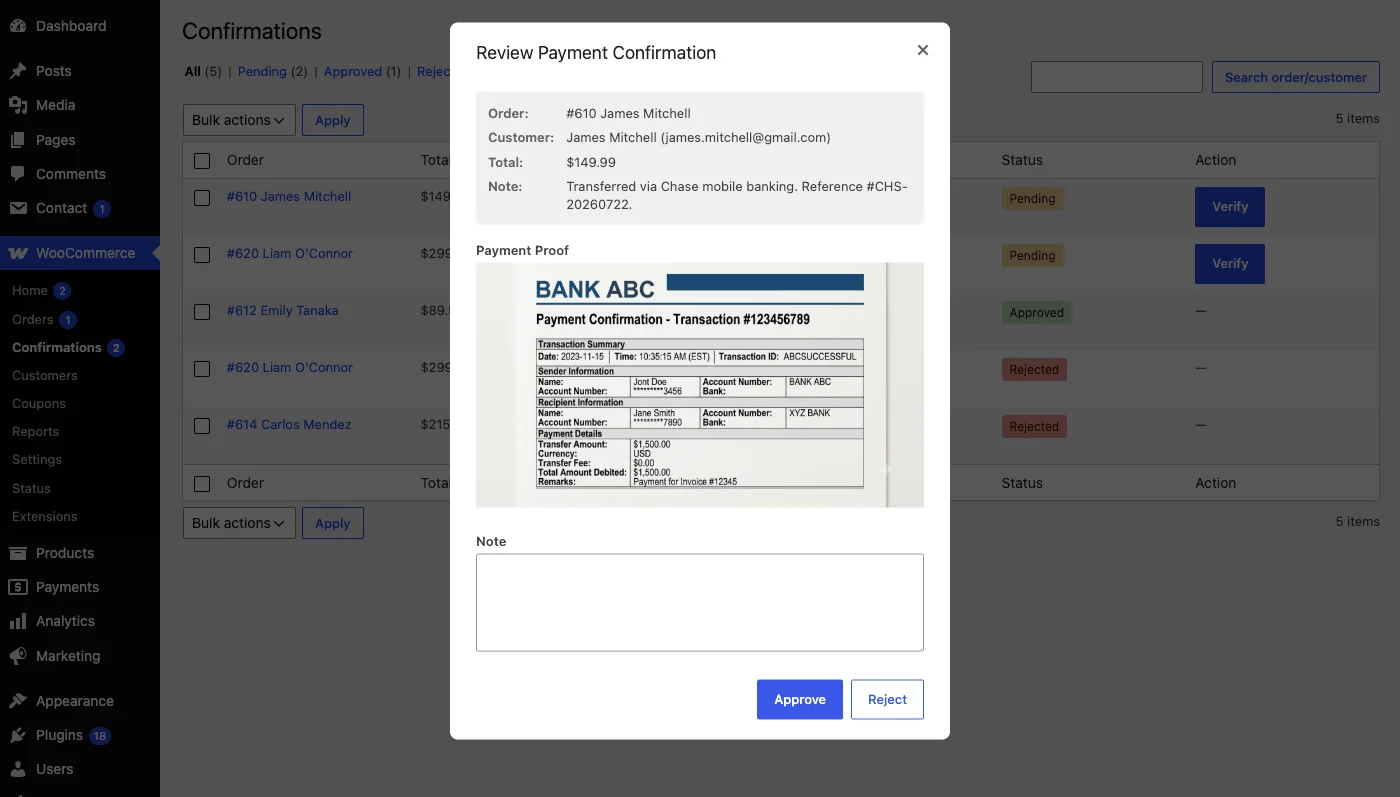Open the bottom Bulk actions dropdown
This screenshot has width=1400, height=797.
point(239,523)
